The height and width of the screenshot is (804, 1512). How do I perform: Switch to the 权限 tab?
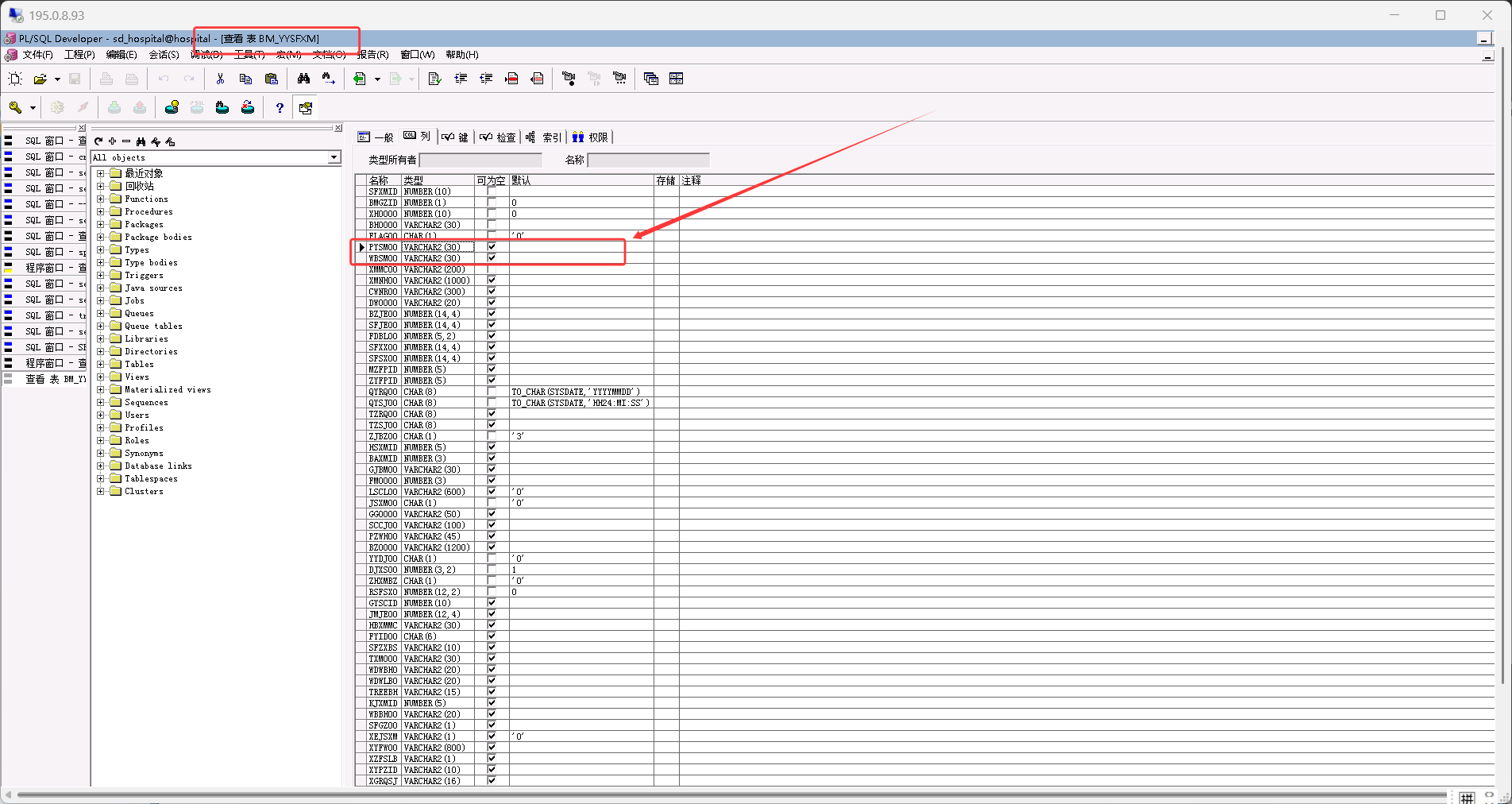[590, 137]
